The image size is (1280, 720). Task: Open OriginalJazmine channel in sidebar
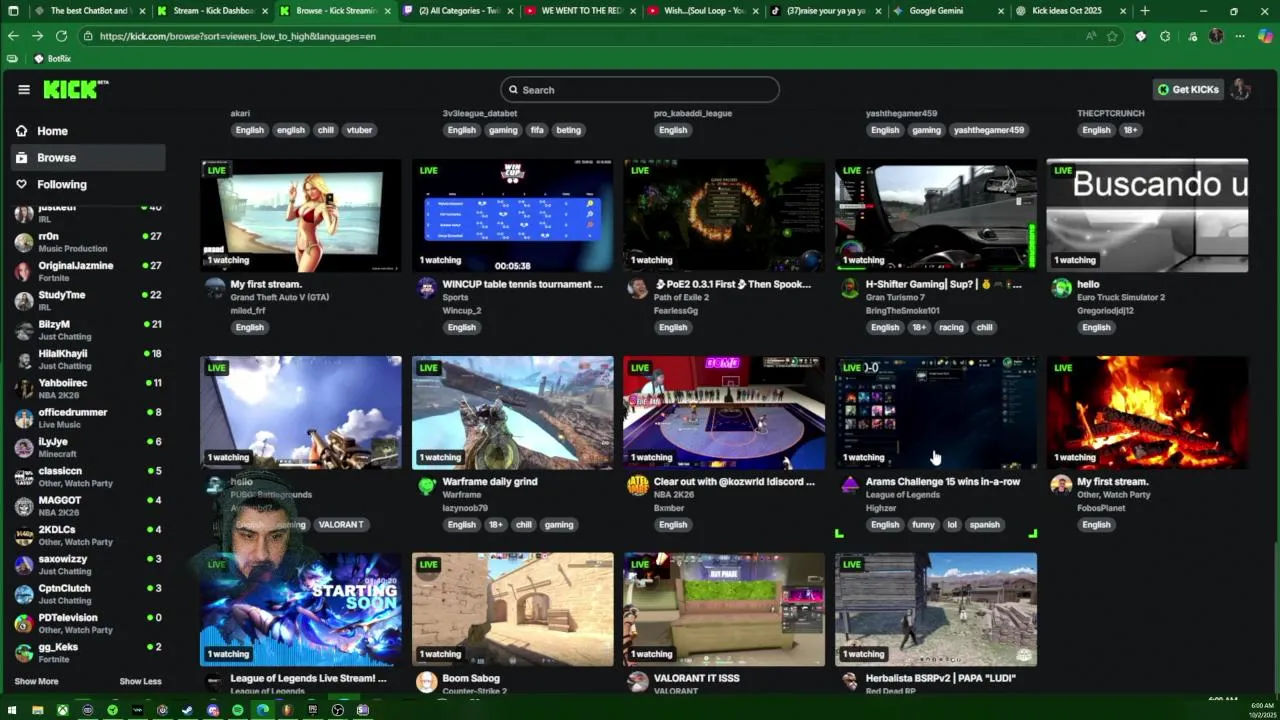pyautogui.click(x=88, y=271)
